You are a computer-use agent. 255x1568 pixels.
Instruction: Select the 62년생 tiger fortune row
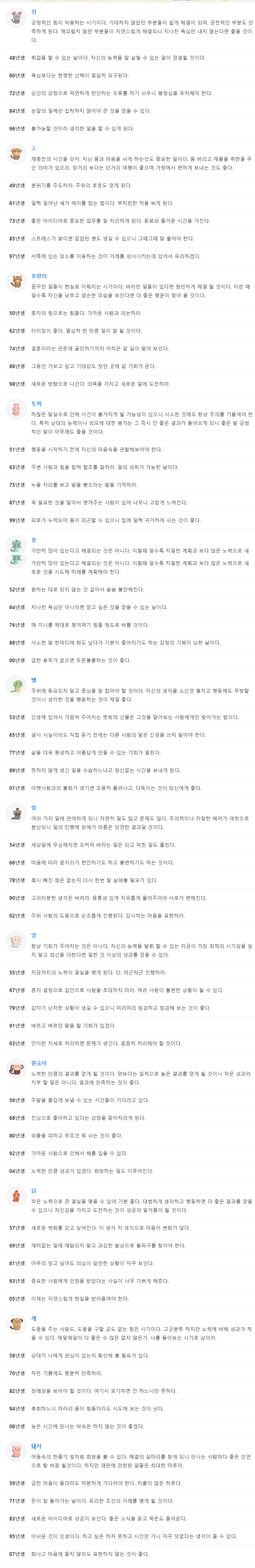(x=127, y=331)
